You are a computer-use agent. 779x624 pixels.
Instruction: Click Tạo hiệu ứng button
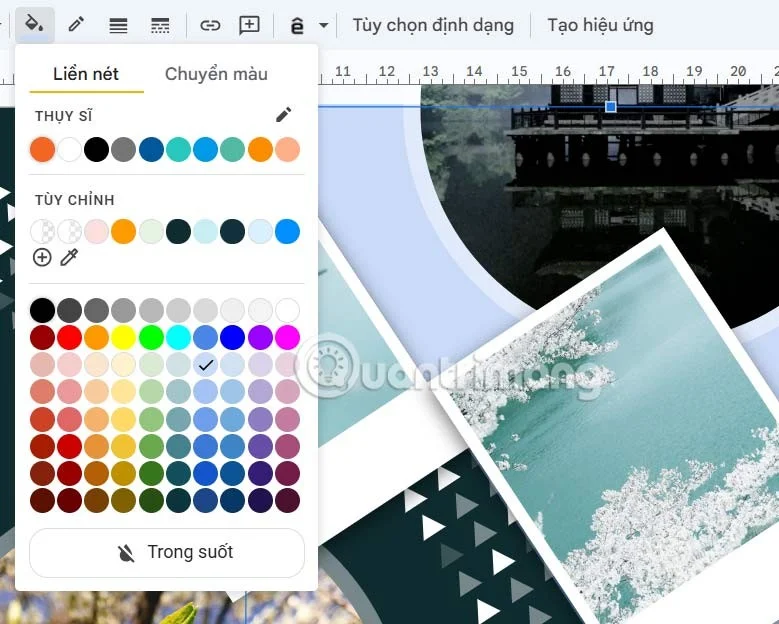tap(600, 25)
